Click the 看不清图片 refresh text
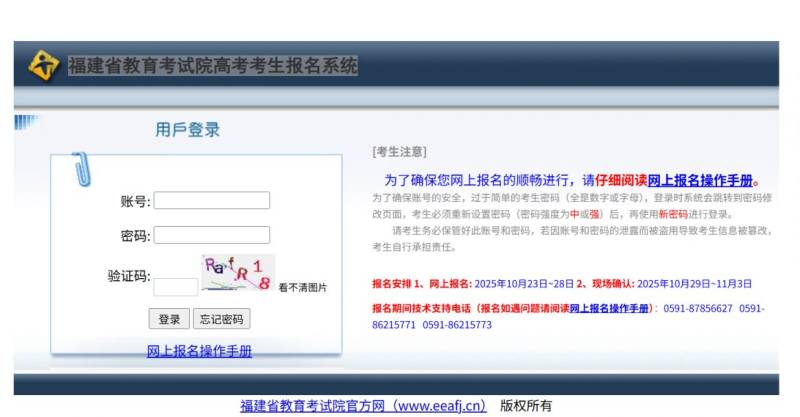Screen dimensions: 800x417 click(302, 288)
